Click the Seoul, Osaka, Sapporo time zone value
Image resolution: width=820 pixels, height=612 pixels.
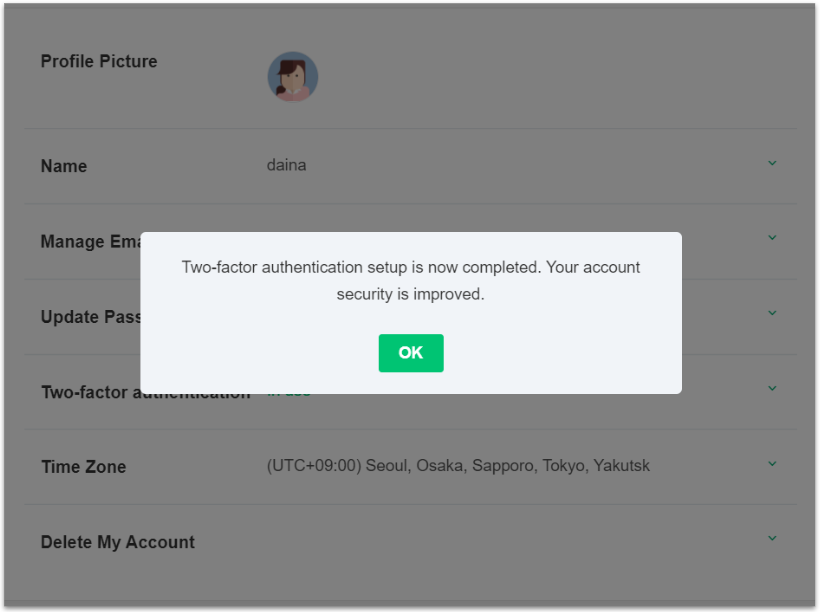458,466
